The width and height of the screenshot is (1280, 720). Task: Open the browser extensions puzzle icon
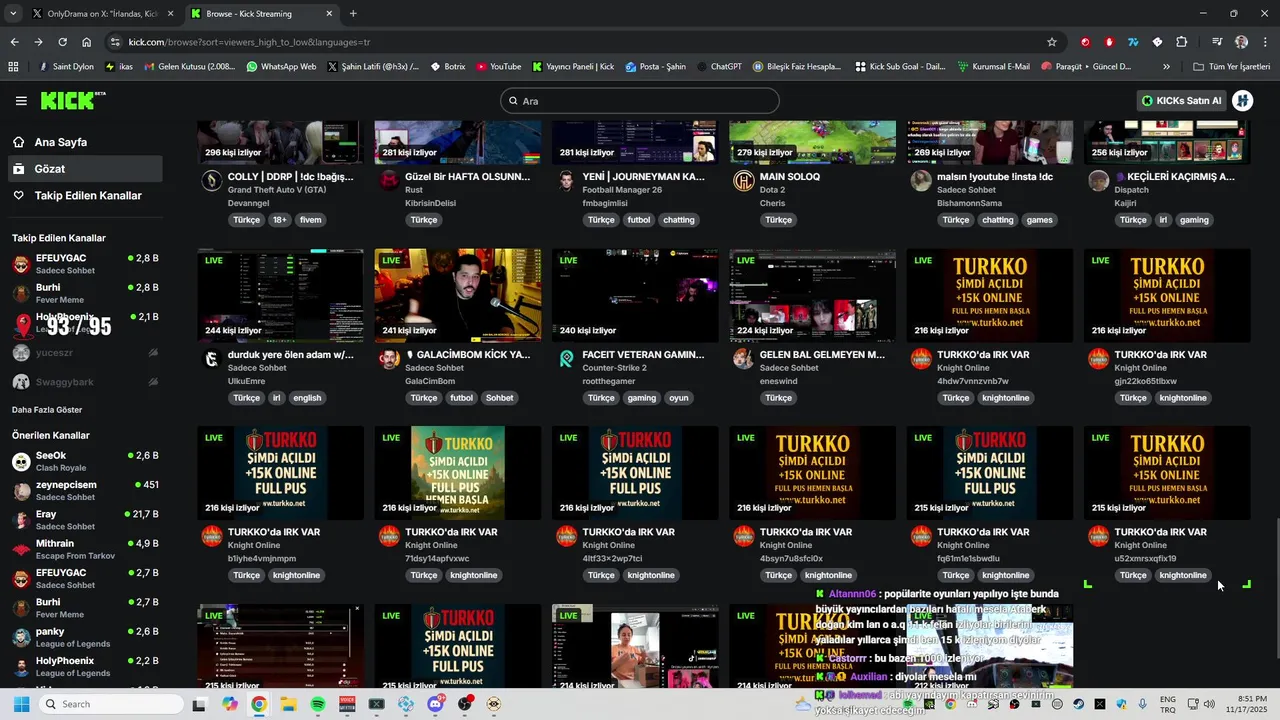(x=1181, y=42)
